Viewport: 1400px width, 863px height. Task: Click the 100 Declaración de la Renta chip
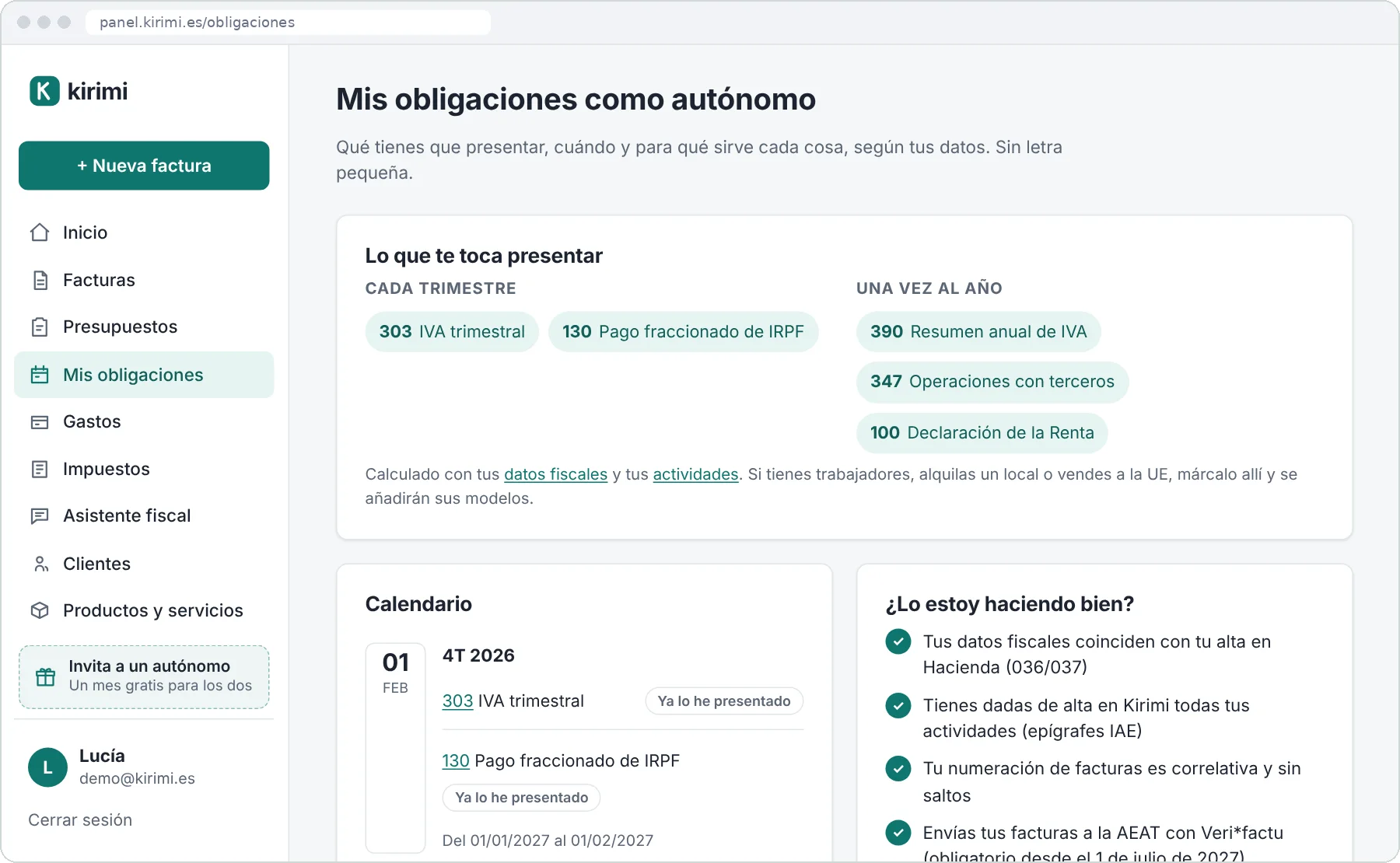point(982,433)
